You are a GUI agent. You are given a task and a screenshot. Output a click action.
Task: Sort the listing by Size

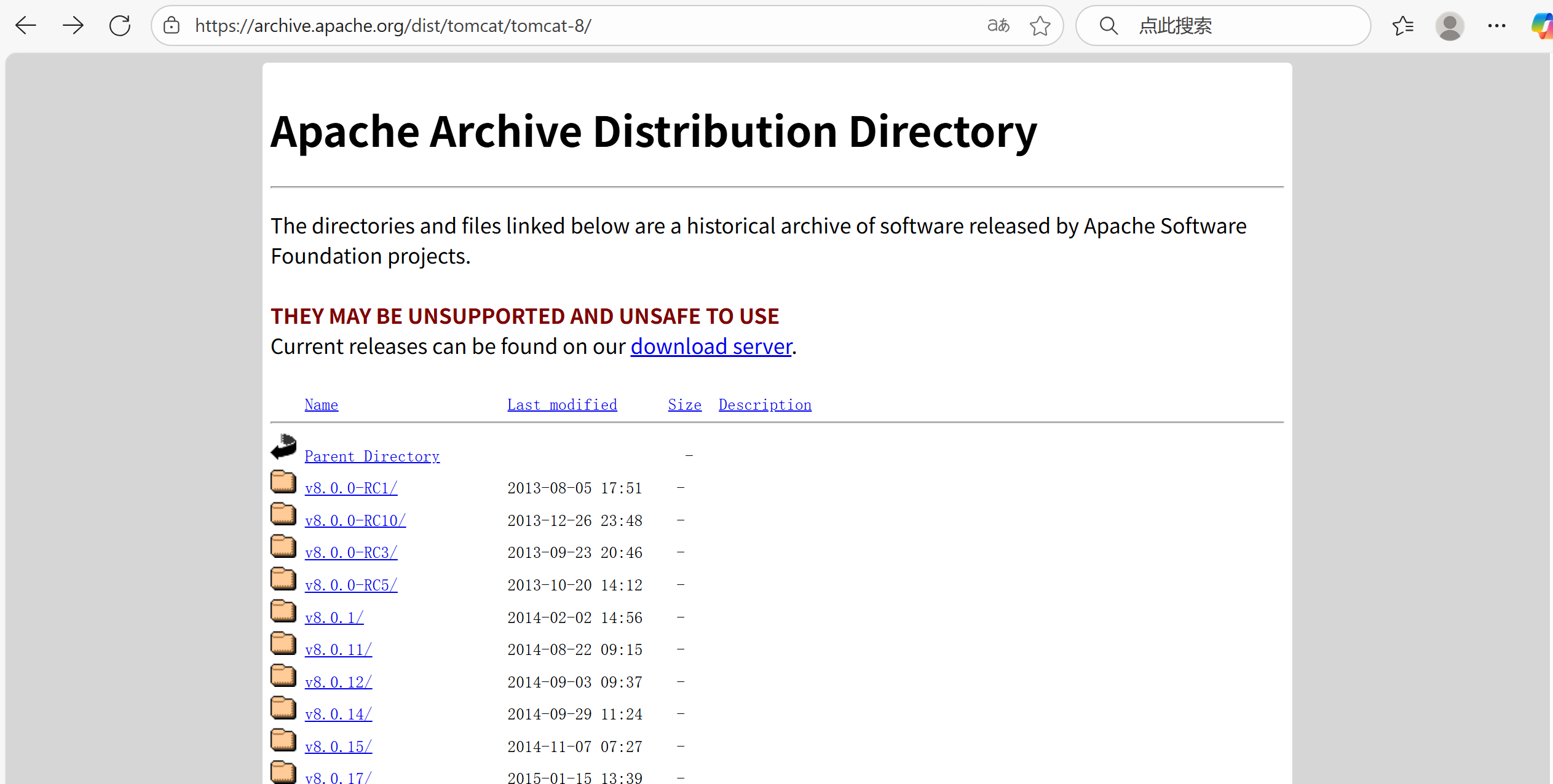tap(684, 405)
